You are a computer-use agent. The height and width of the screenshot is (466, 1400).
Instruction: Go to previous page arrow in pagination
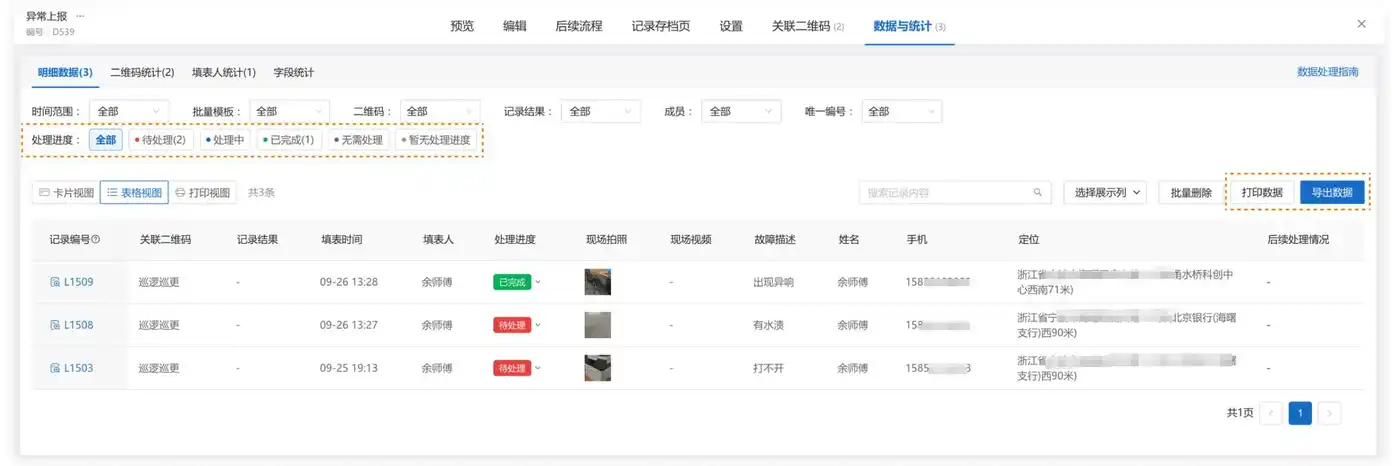coord(1271,413)
